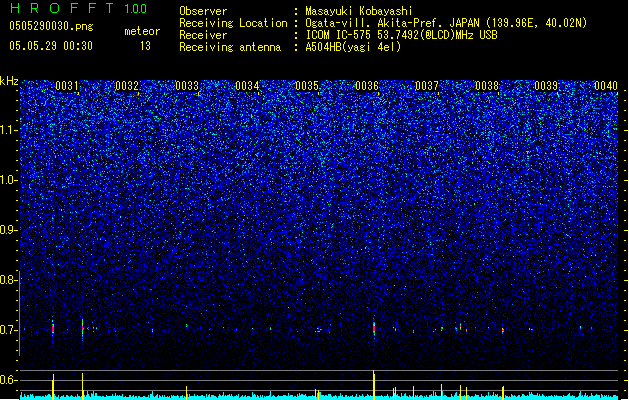The image size is (629, 400).
Task: Click the time marker 0035
Action: (x=307, y=86)
